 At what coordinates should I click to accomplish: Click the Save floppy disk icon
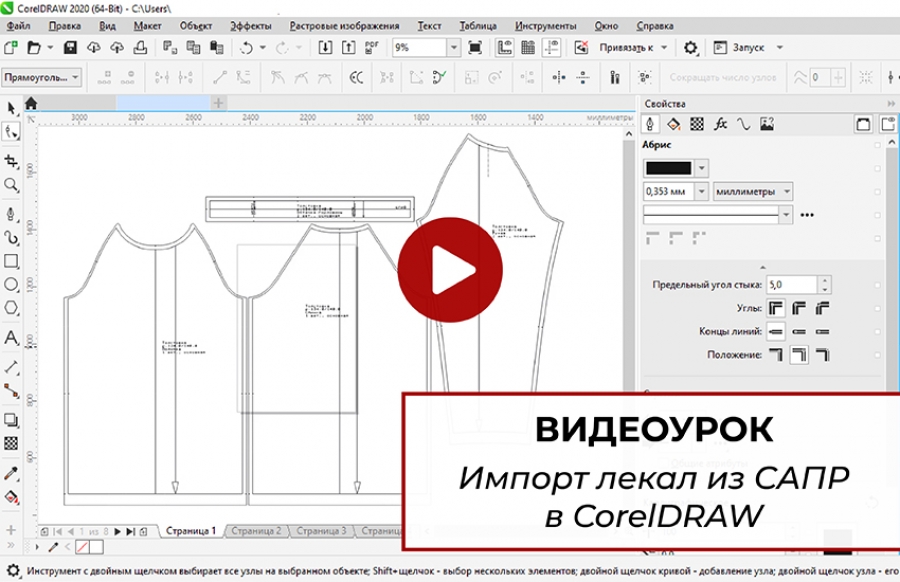click(x=70, y=48)
